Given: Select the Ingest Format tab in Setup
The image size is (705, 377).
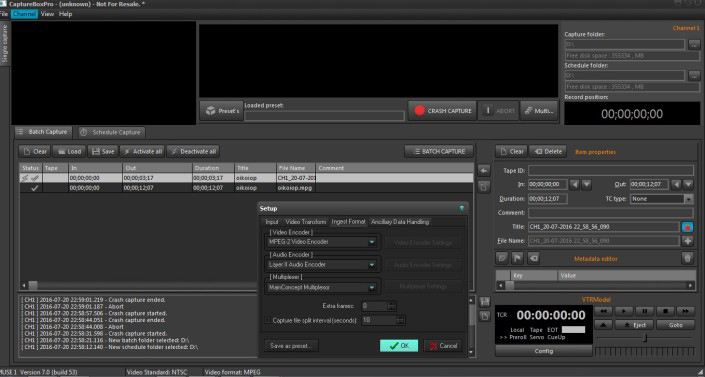Looking at the screenshot, I should coord(348,222).
